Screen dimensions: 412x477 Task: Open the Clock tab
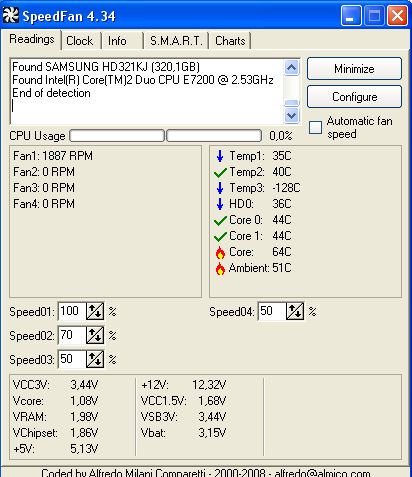[80, 41]
